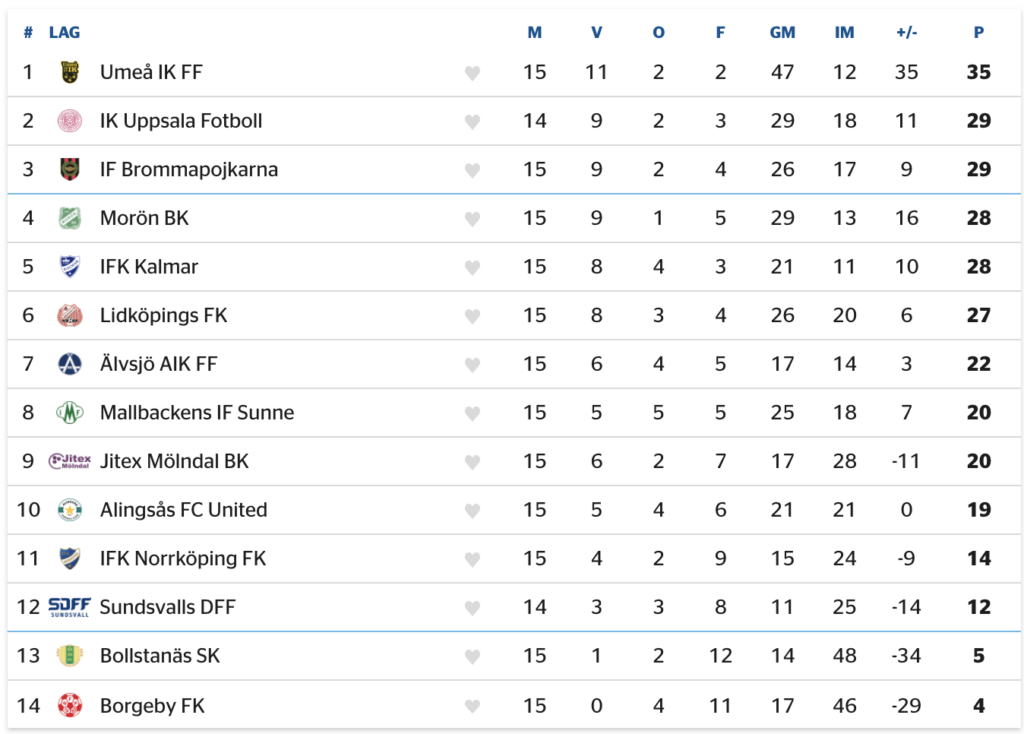Favorite Umeå IK FF with heart

pyautogui.click(x=472, y=73)
